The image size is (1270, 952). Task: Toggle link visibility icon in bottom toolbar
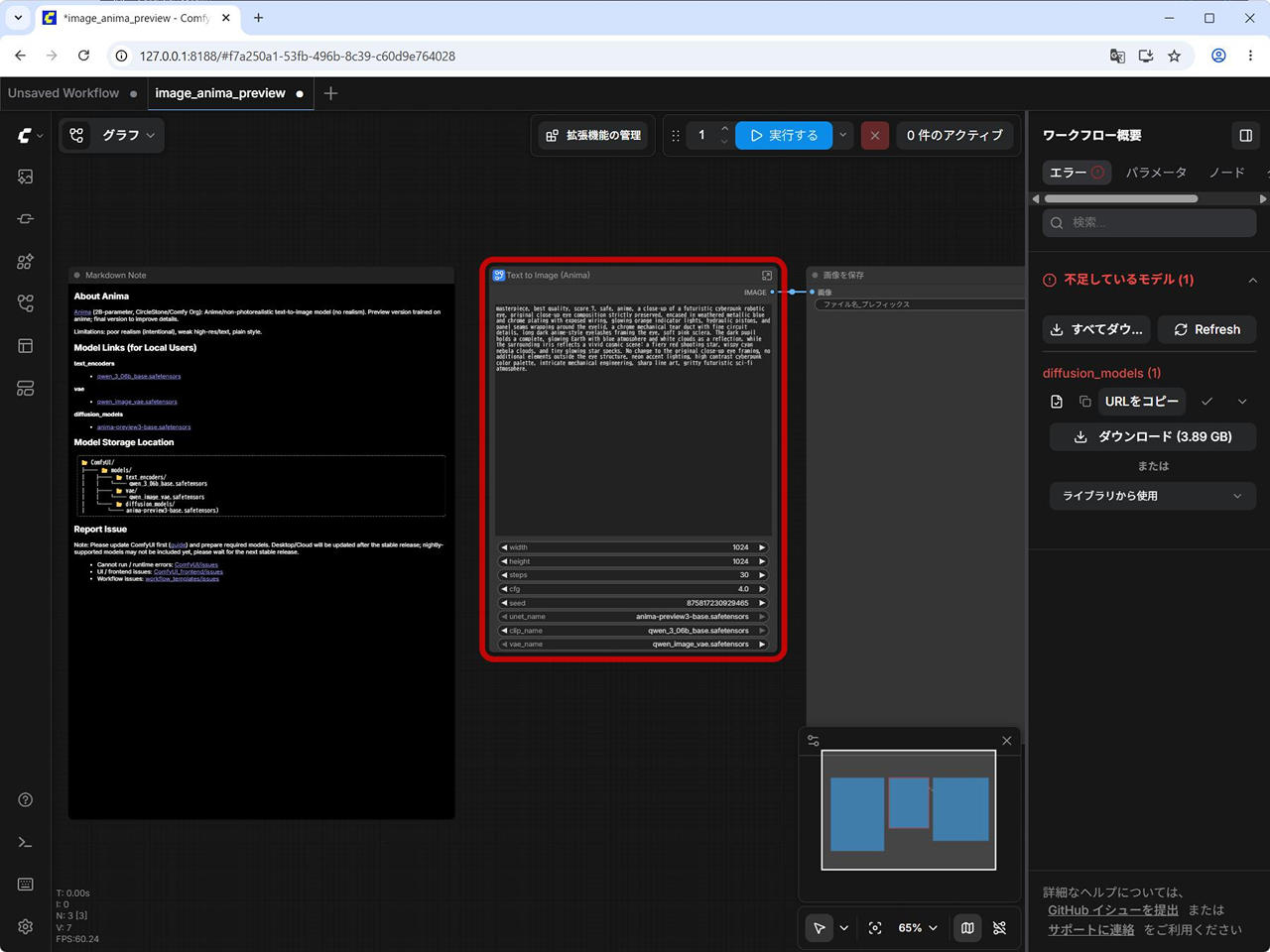coord(999,928)
